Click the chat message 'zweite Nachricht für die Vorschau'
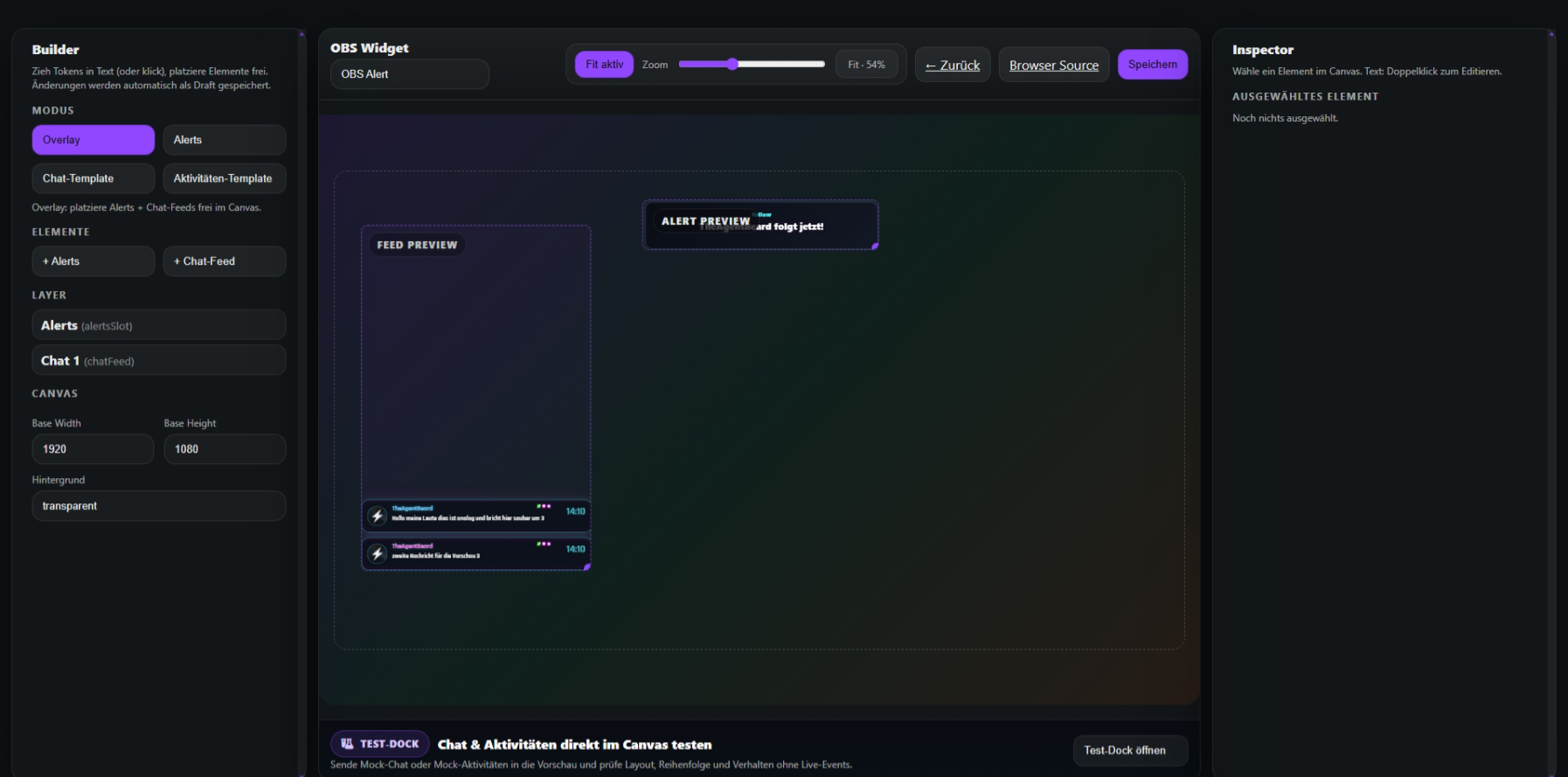 click(x=476, y=553)
